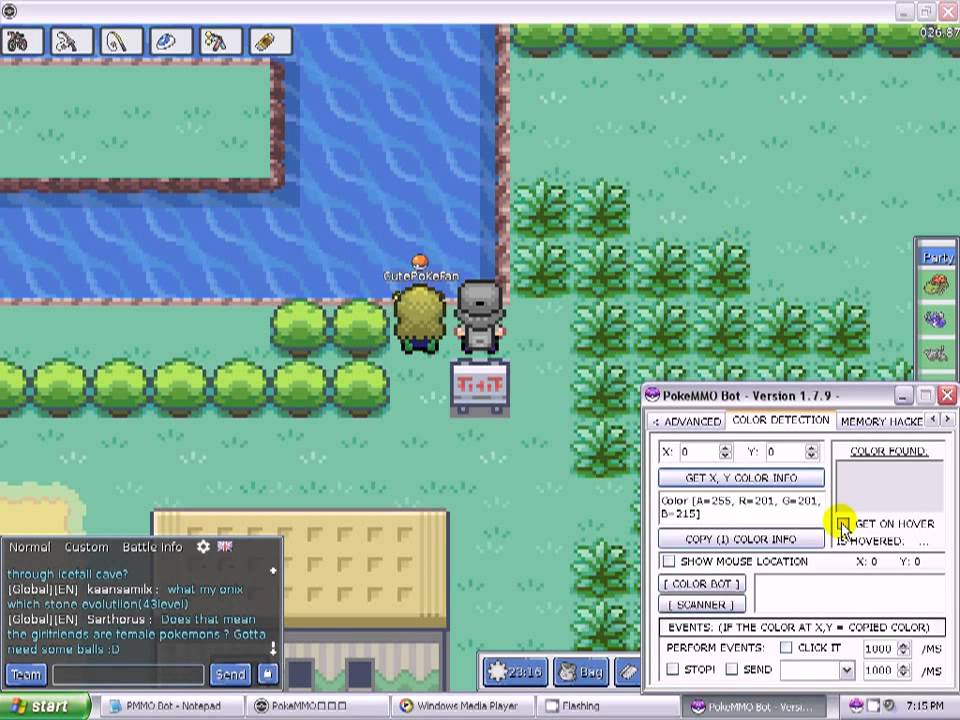
Task: Use the third hotkey curved fishing rod
Action: click(121, 42)
